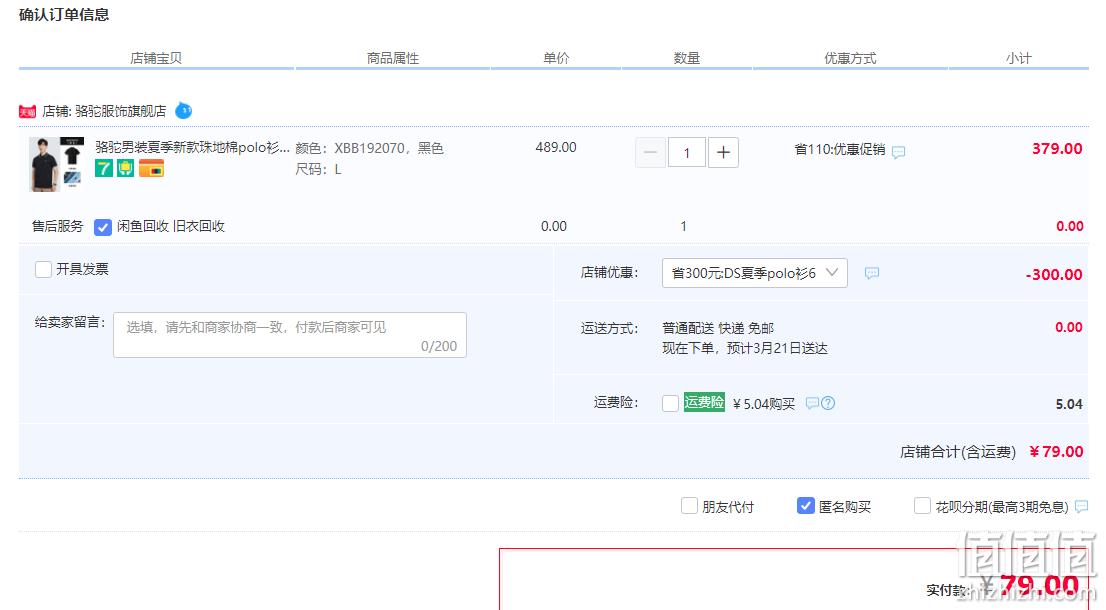Tick the 朋友代付 checkbox
The image size is (1106, 610).
[x=689, y=506]
